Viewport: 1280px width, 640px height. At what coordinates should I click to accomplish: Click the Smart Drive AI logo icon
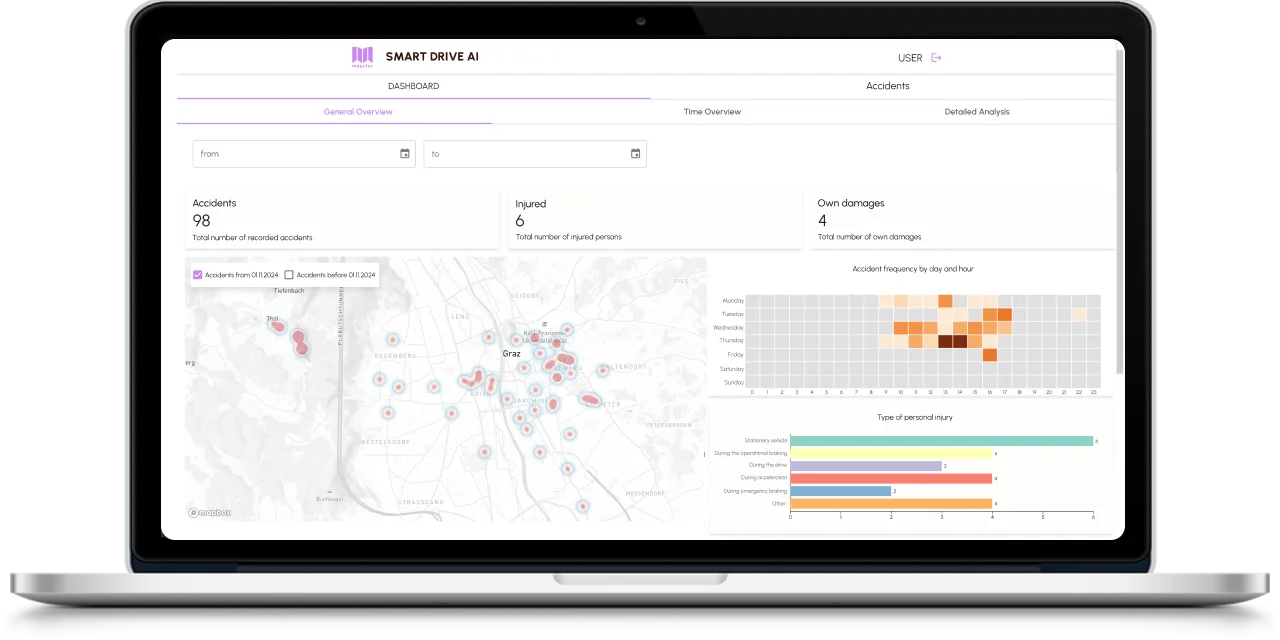(360, 56)
